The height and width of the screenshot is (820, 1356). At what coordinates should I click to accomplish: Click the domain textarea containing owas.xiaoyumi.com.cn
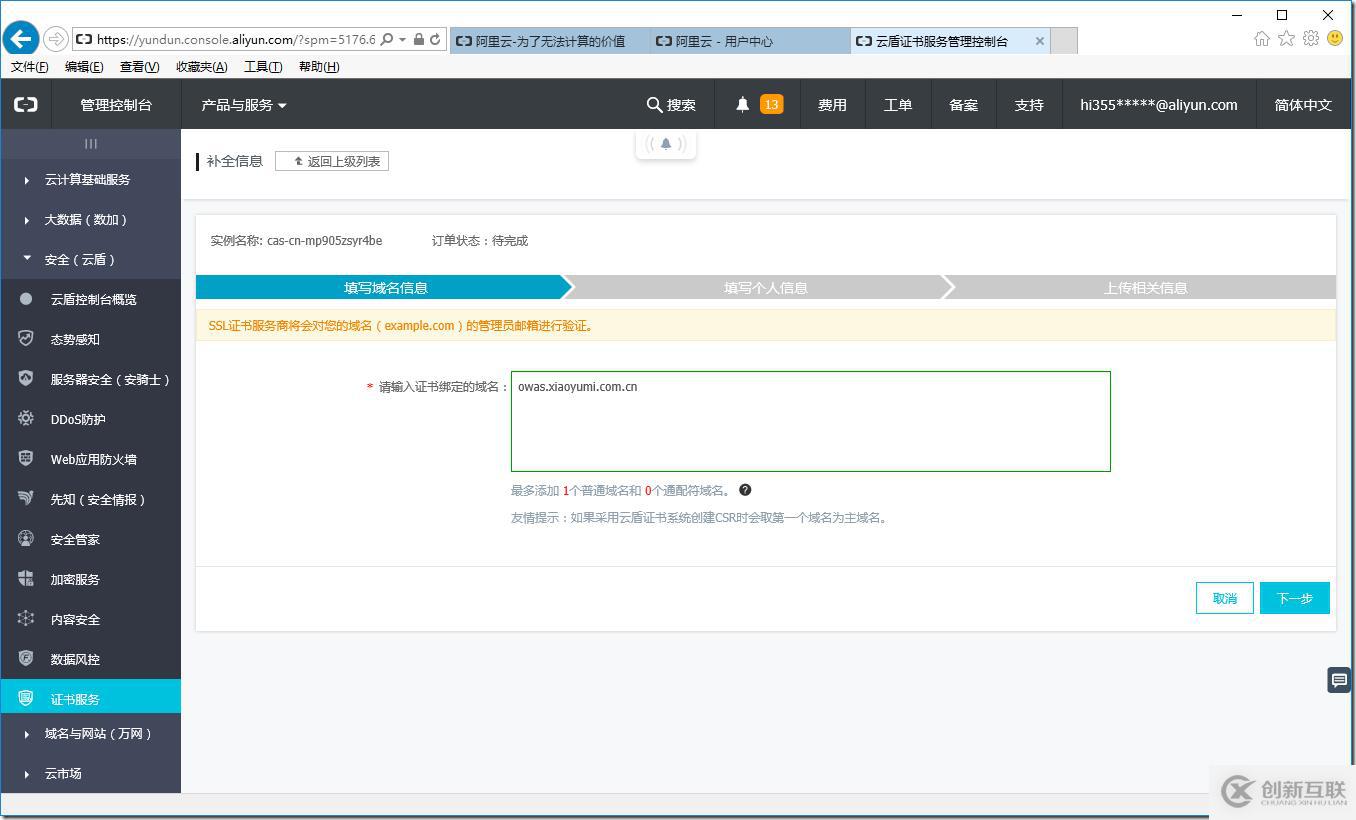pyautogui.click(x=811, y=421)
